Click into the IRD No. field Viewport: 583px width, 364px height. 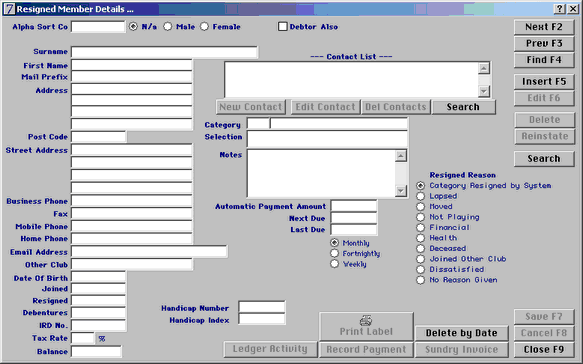99,325
